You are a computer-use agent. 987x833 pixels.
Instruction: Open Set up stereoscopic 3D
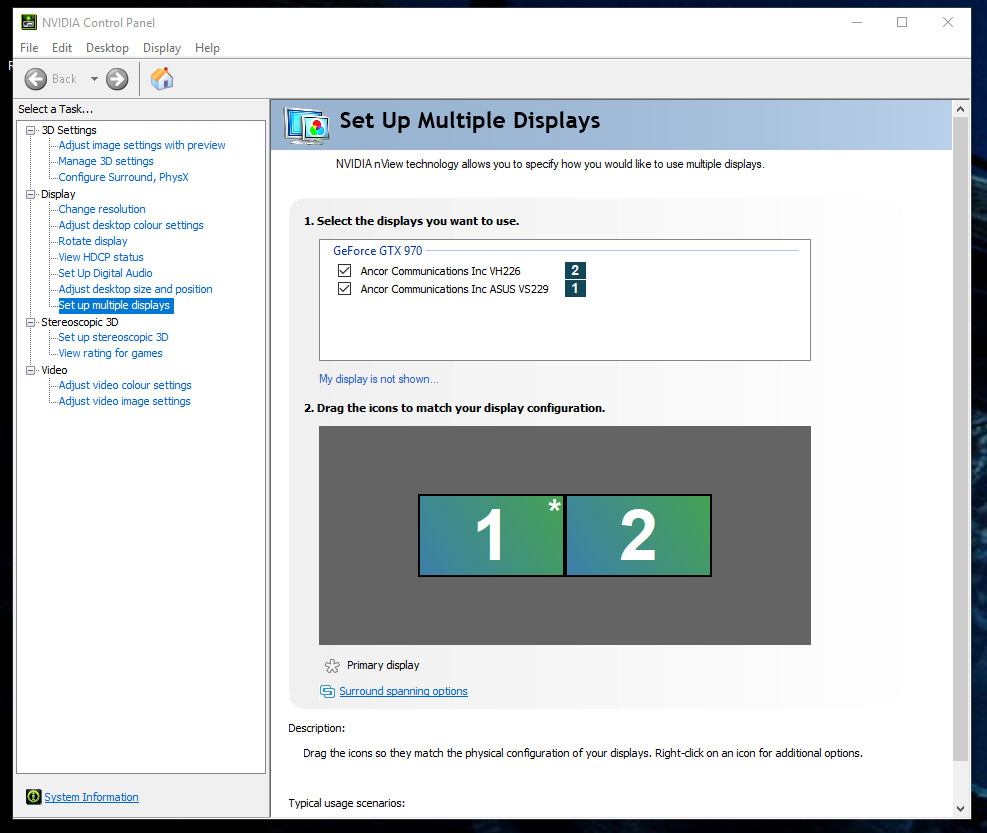click(x=113, y=337)
